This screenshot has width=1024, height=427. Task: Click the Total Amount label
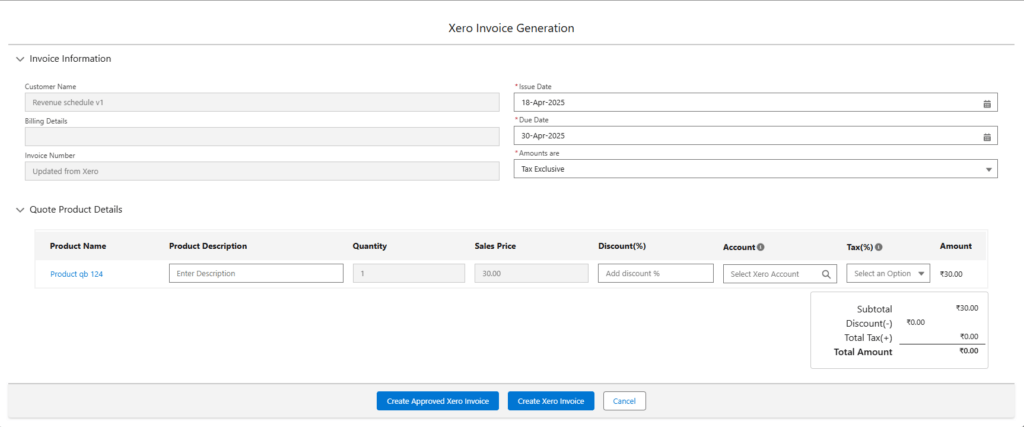[x=862, y=352]
